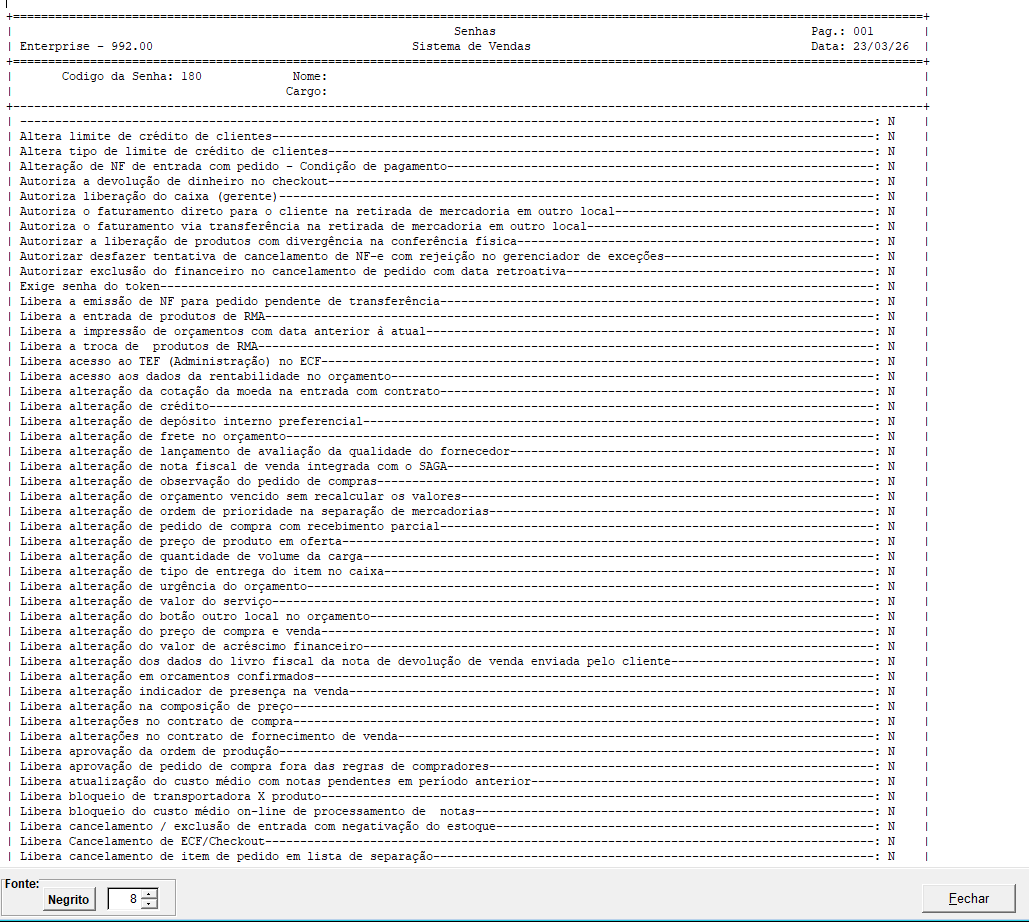The height and width of the screenshot is (924, 1029).
Task: Click 'Libera aprovação da ordem de produção' line
Action: pyautogui.click(x=148, y=751)
